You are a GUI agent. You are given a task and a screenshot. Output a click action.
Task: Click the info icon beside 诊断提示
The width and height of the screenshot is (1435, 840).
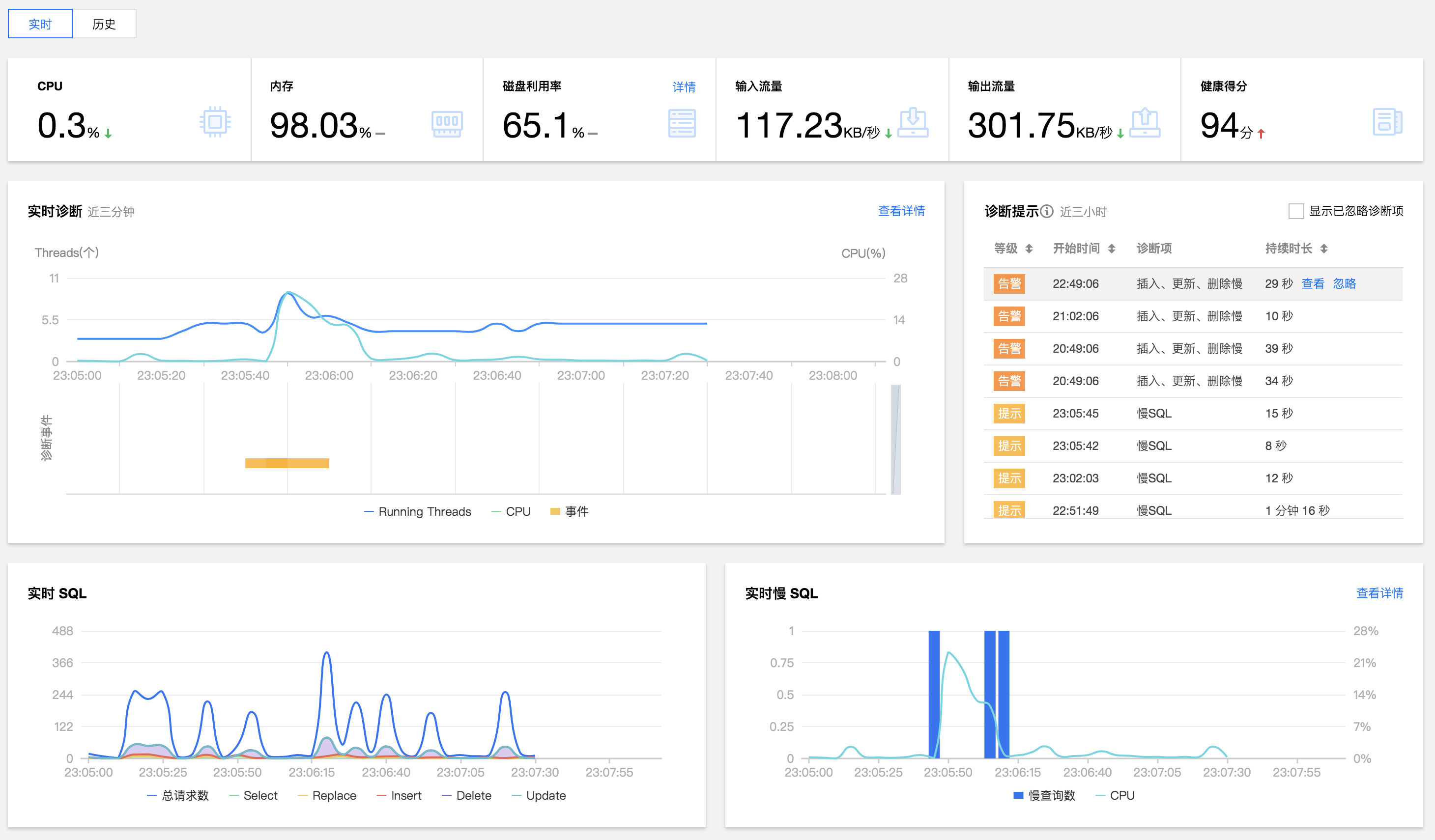[x=1047, y=211]
